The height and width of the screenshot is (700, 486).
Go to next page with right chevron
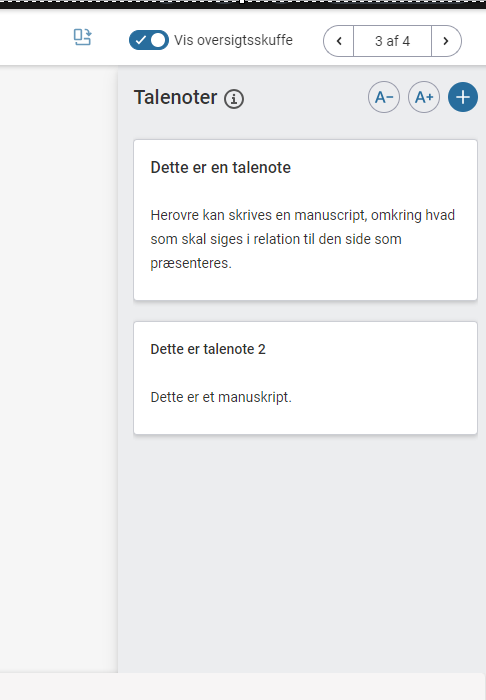point(446,41)
